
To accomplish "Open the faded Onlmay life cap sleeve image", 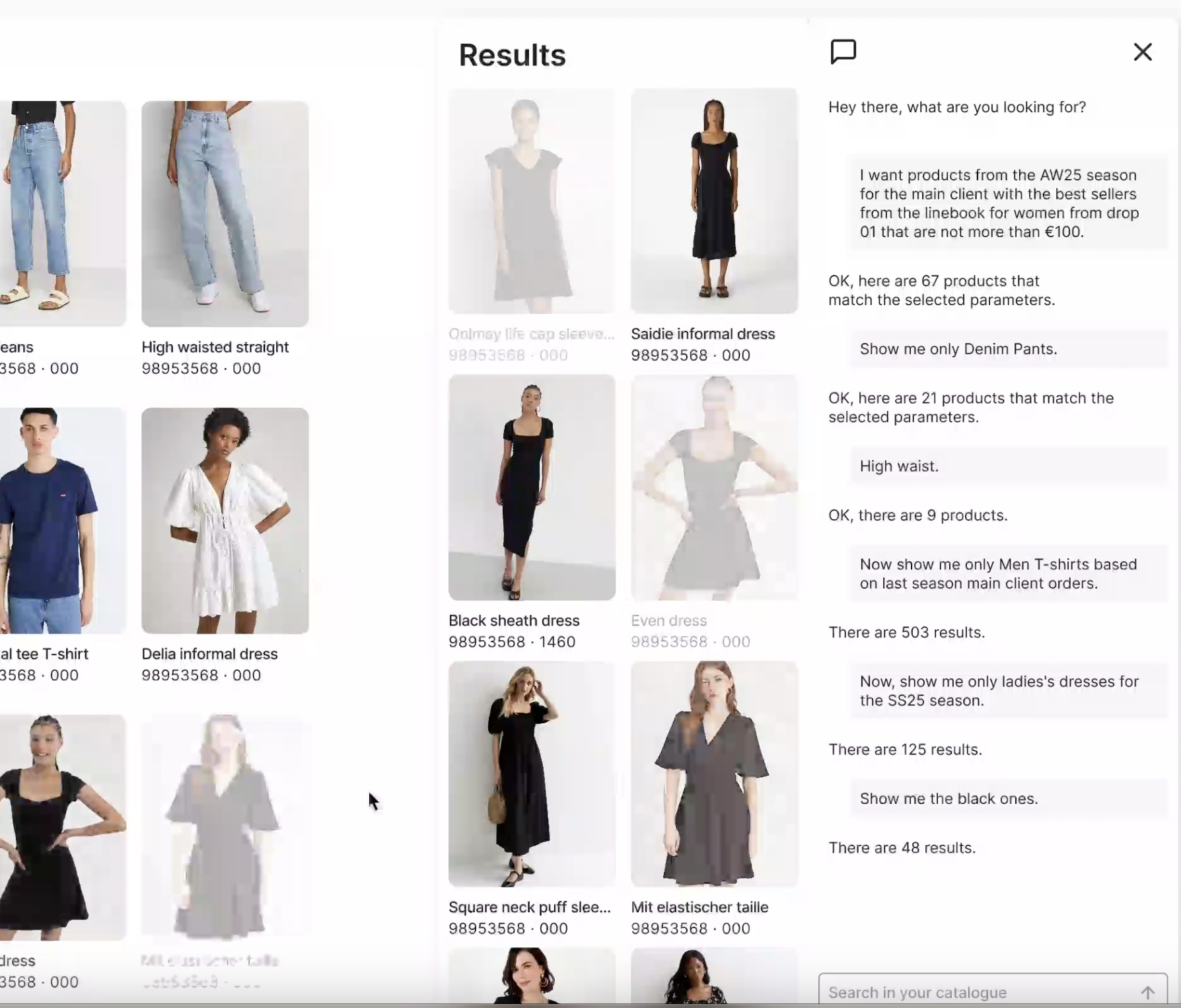I will pyautogui.click(x=532, y=201).
